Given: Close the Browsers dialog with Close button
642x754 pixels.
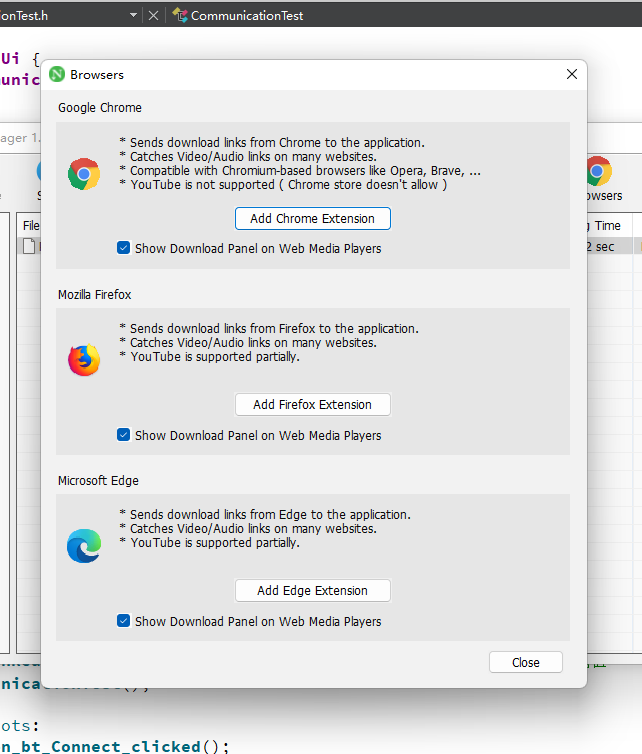Looking at the screenshot, I should click(526, 662).
